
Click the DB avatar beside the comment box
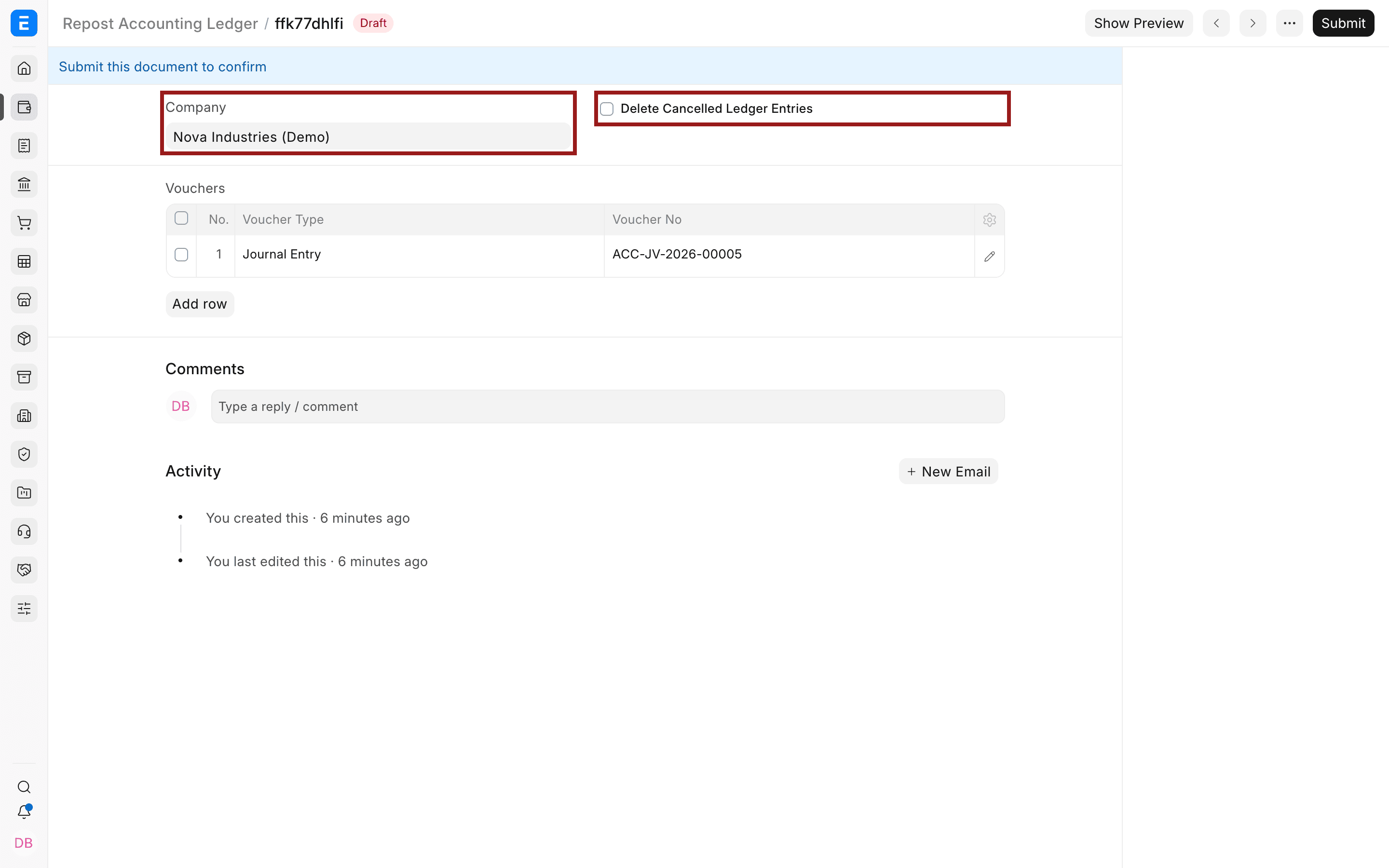[181, 406]
